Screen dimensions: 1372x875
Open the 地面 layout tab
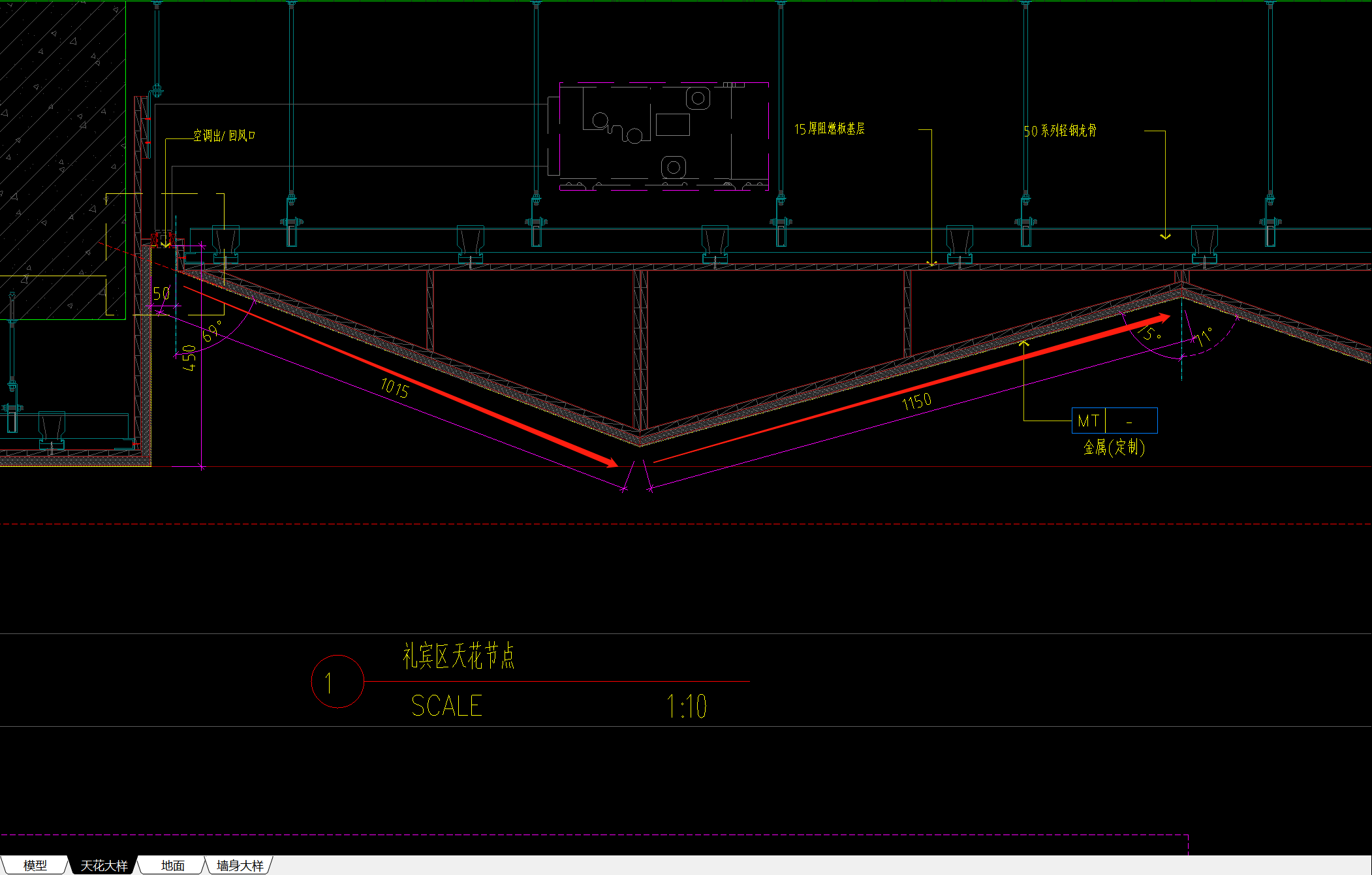[x=173, y=865]
